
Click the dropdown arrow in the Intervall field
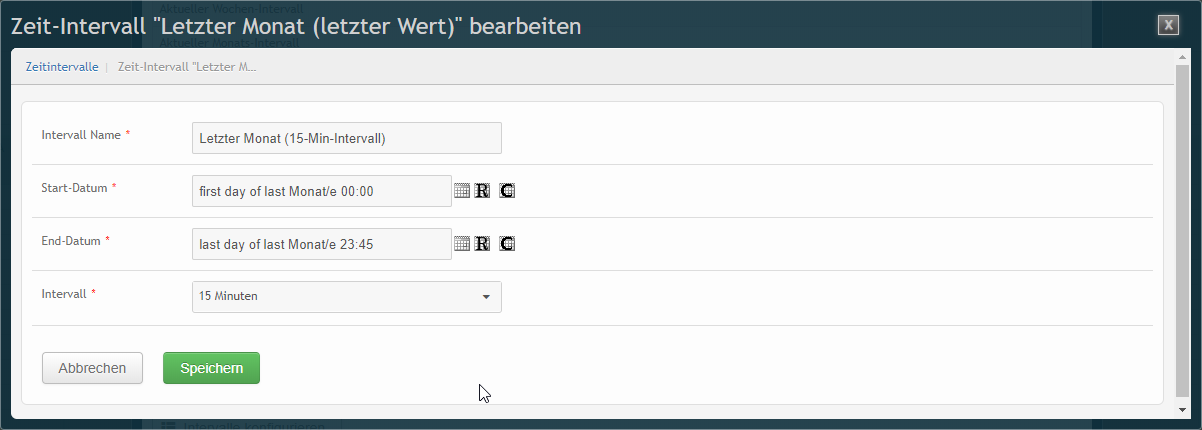pyautogui.click(x=486, y=297)
